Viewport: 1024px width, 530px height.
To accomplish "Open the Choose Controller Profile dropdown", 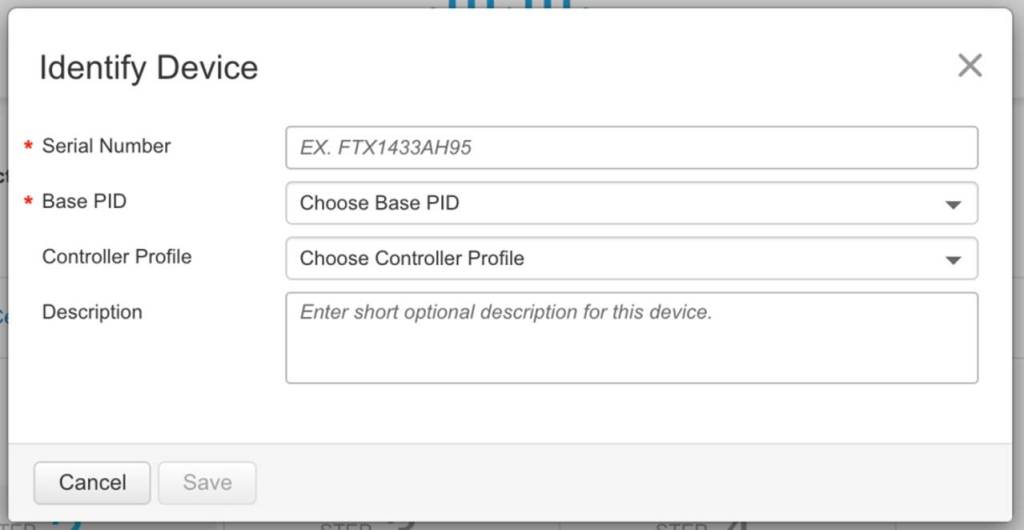I will [x=620, y=258].
